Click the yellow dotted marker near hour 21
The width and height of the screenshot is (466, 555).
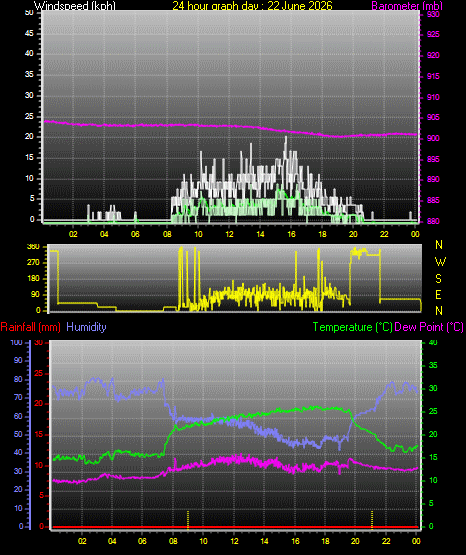pos(372,520)
